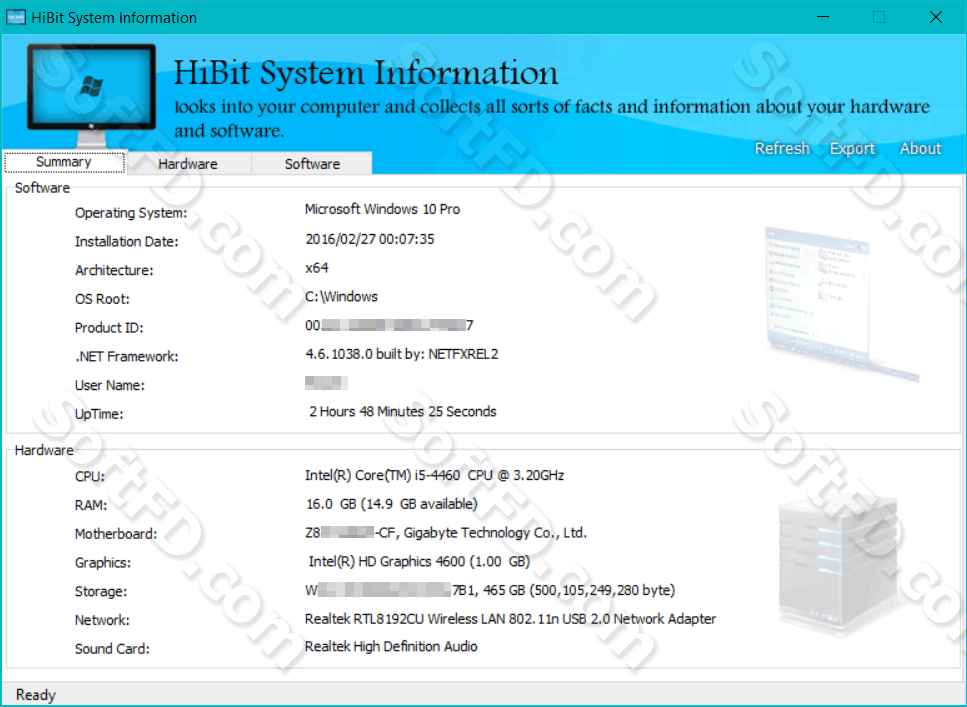Click the 'Installation Date:' label
Screen dimensions: 967x707
[126, 242]
